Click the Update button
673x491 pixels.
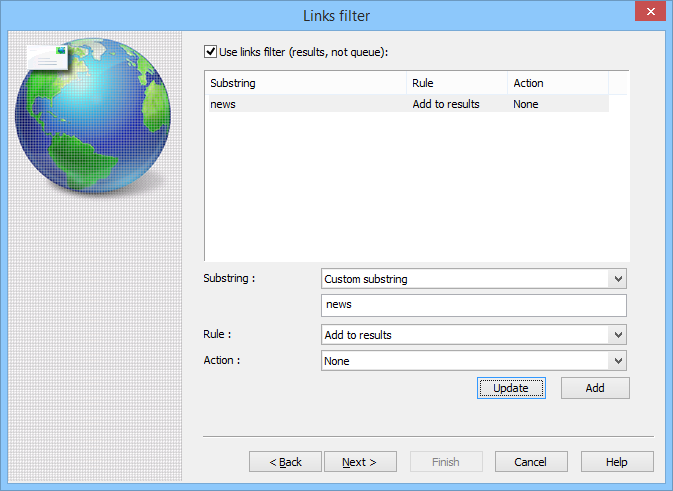(511, 388)
